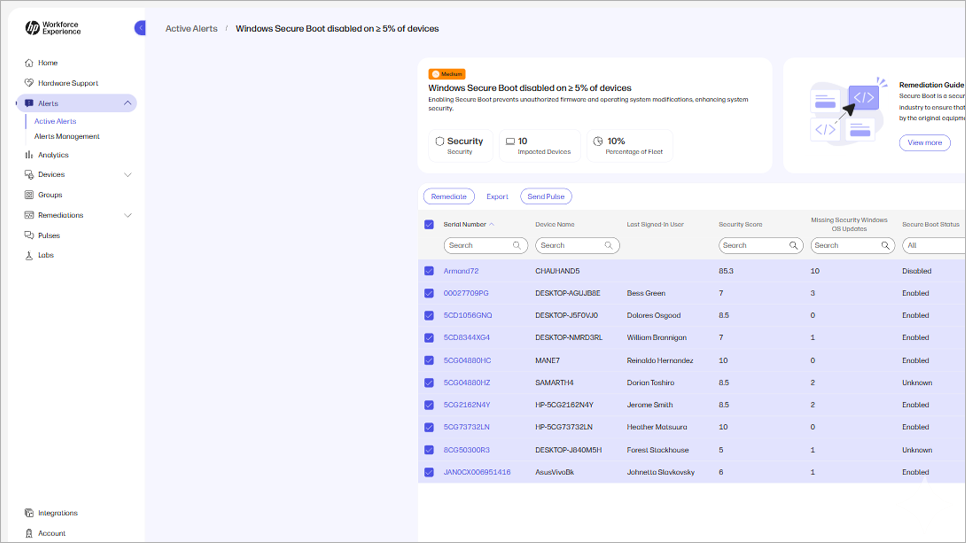Screen dimensions: 966x543
Task: Click the Alerts icon in the sidebar
Action: pos(29,104)
